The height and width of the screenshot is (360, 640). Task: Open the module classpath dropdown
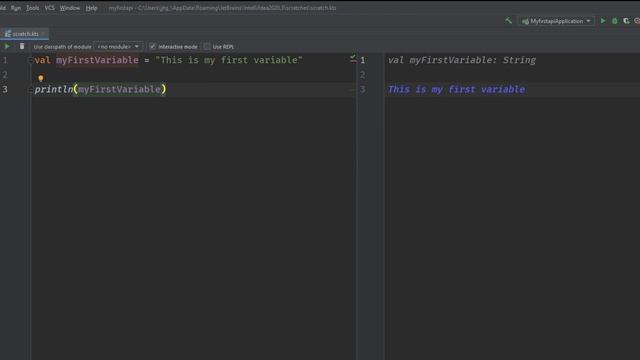[x=118, y=47]
